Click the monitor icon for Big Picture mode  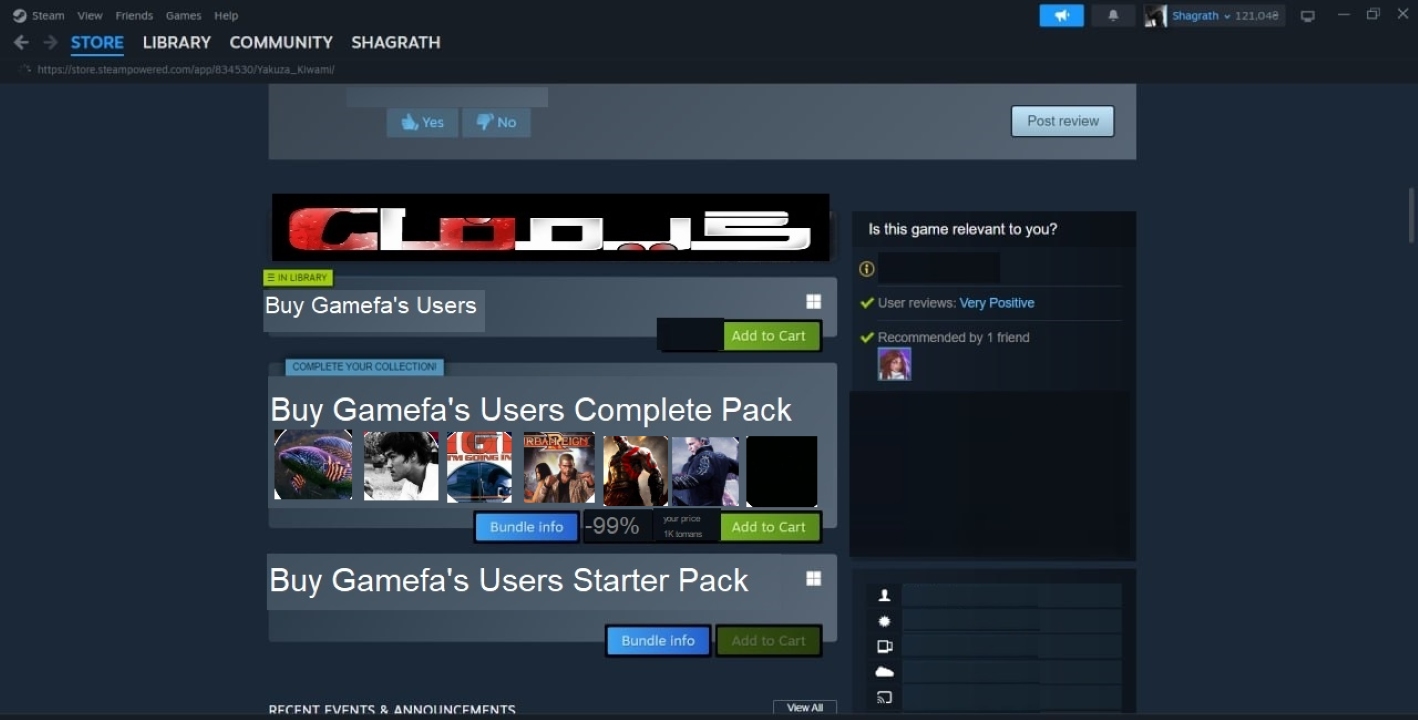[x=1307, y=16]
